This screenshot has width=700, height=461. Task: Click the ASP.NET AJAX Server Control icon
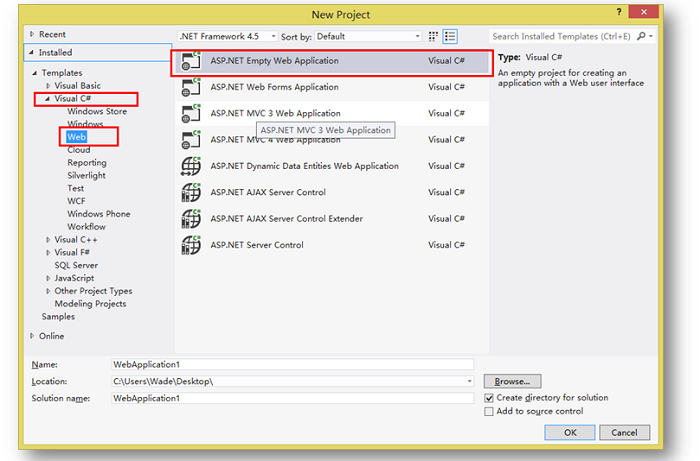click(x=191, y=193)
